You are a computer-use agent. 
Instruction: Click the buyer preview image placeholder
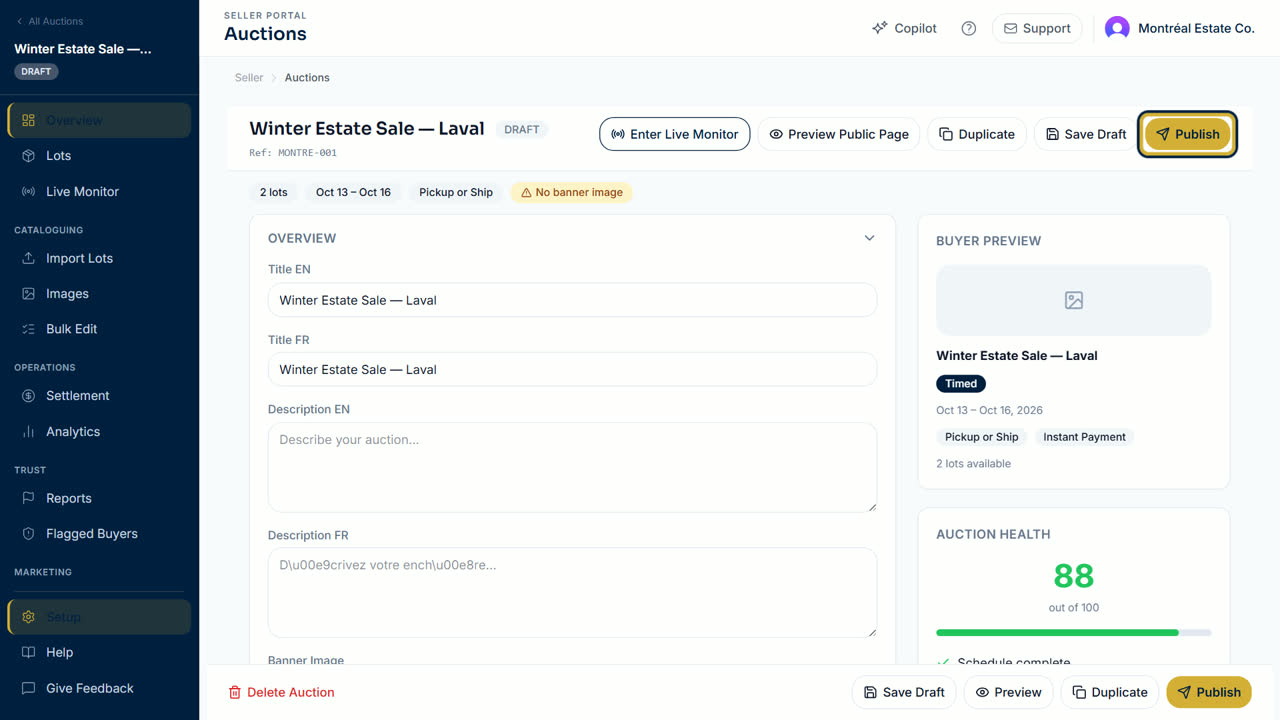click(1073, 300)
